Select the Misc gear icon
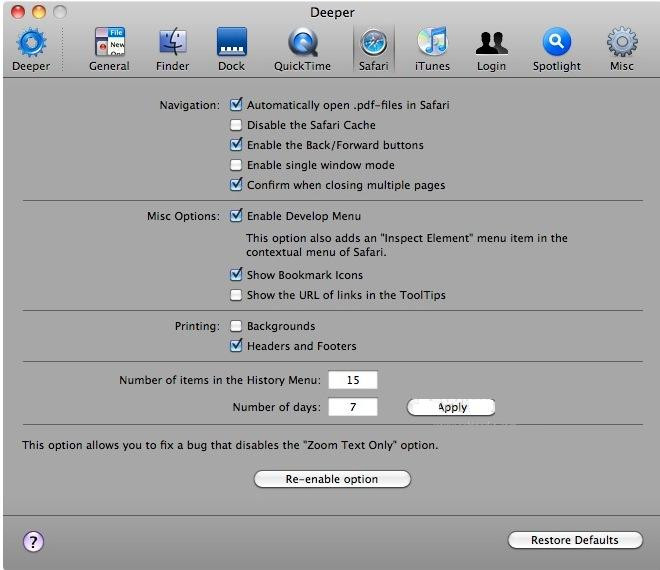 point(622,42)
